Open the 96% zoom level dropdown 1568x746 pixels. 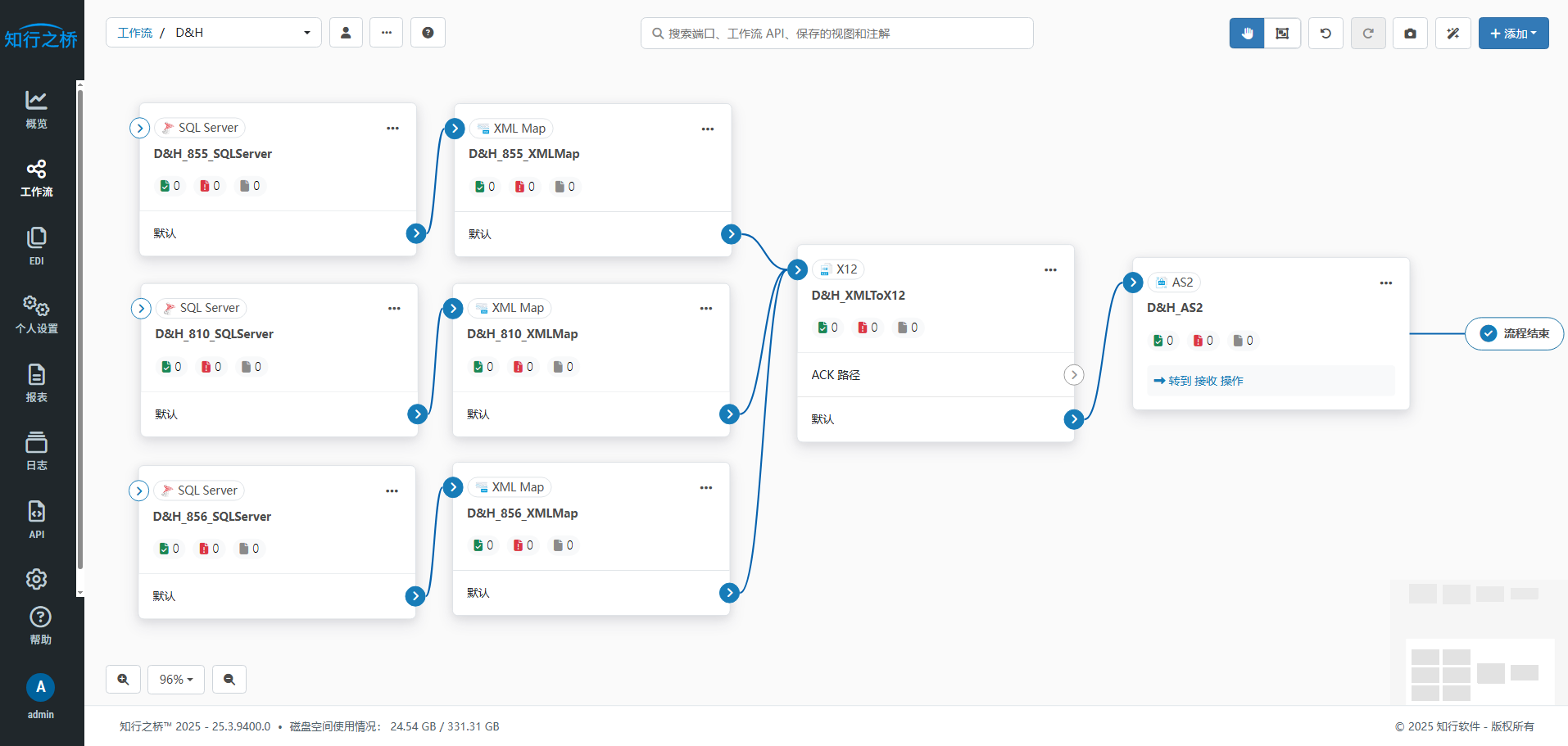point(176,679)
